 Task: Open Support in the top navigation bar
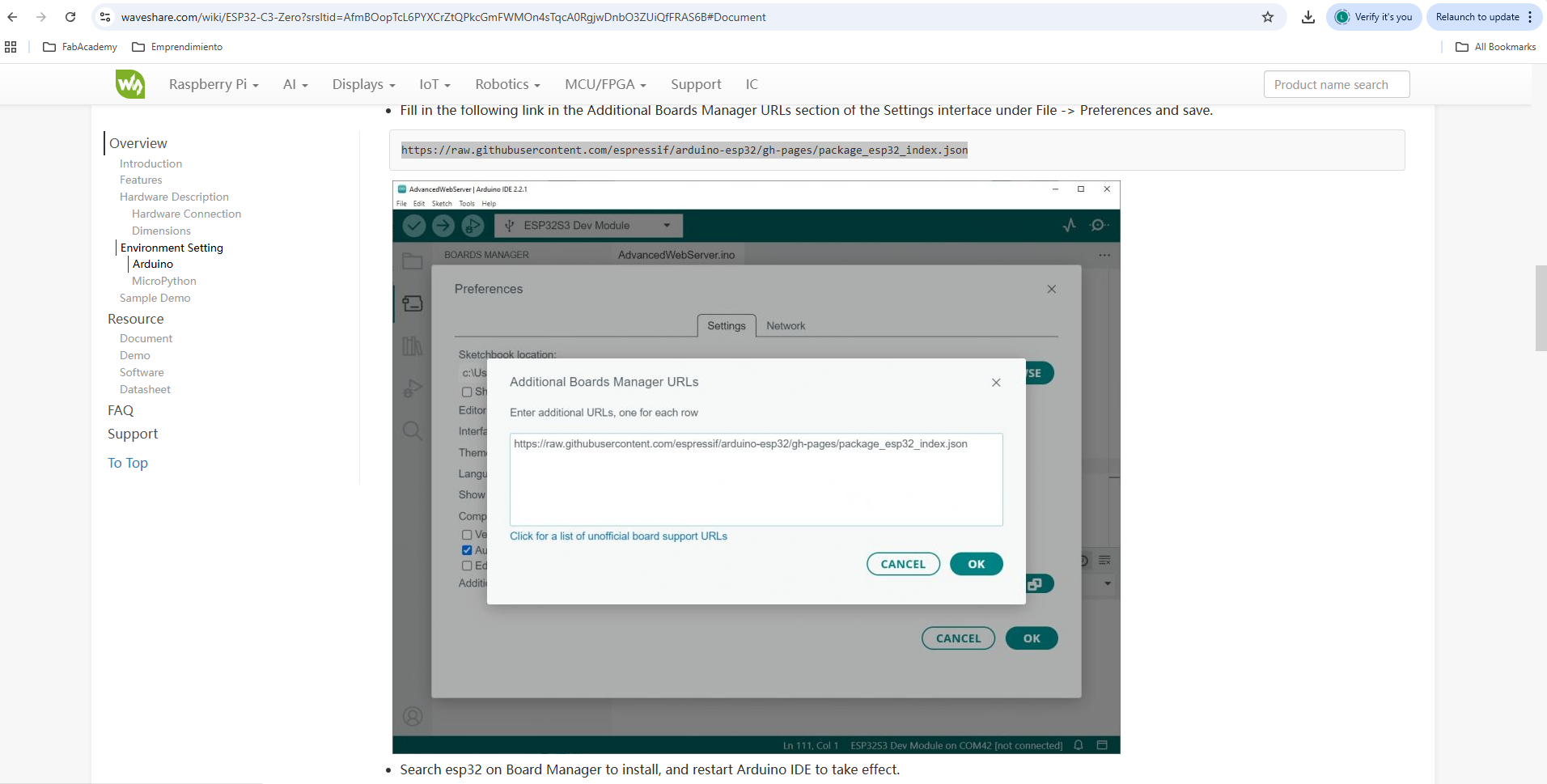coord(696,84)
